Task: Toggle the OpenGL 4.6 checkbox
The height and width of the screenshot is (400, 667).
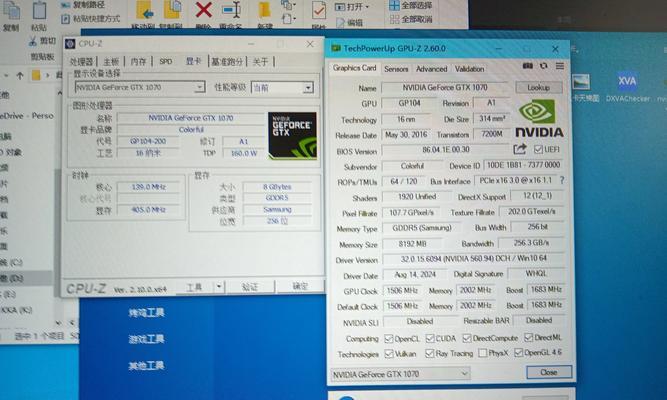Action: 519,352
